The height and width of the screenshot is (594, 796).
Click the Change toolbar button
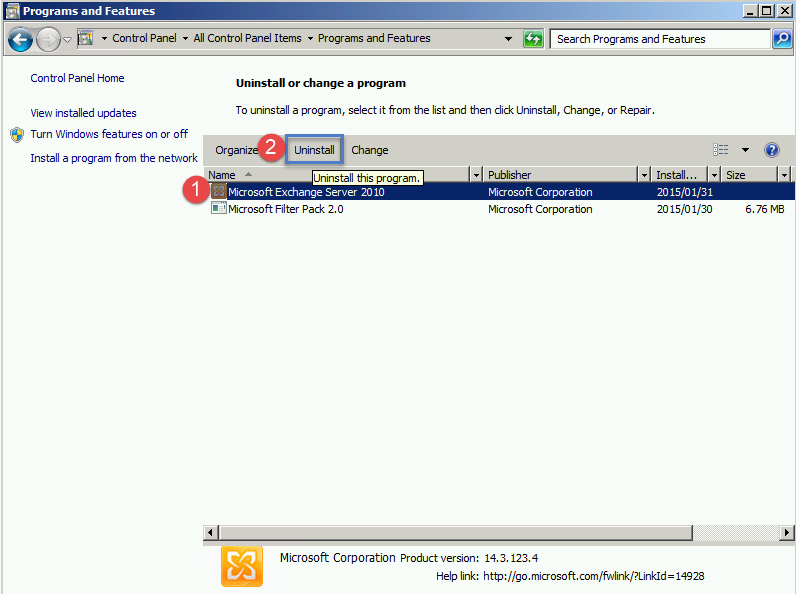pyautogui.click(x=370, y=150)
